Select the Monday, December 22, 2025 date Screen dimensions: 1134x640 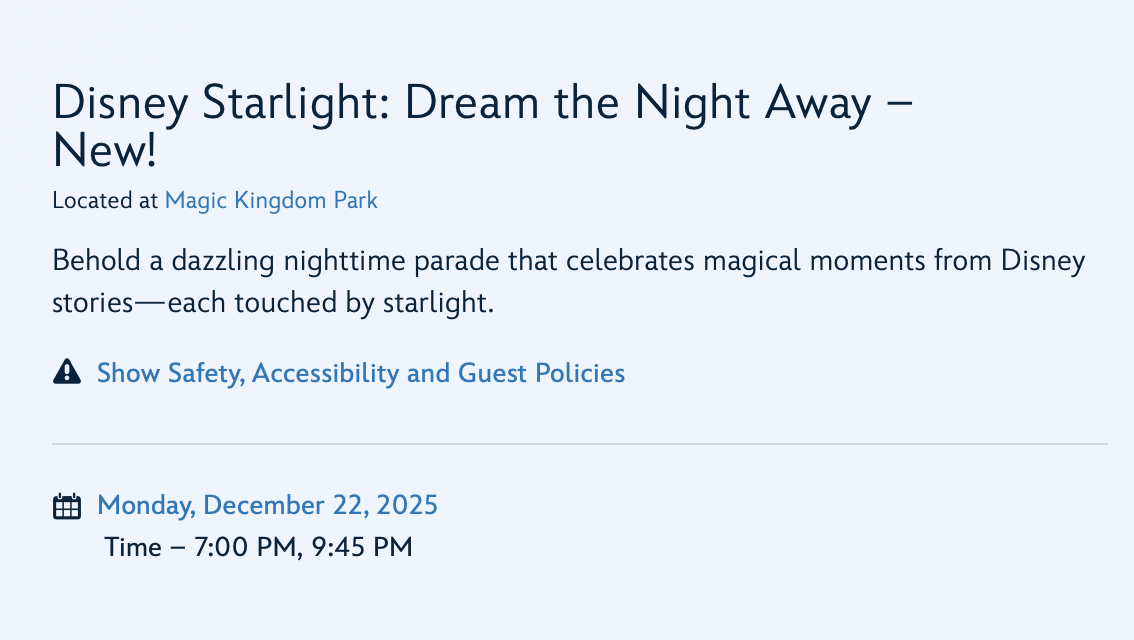(x=267, y=504)
